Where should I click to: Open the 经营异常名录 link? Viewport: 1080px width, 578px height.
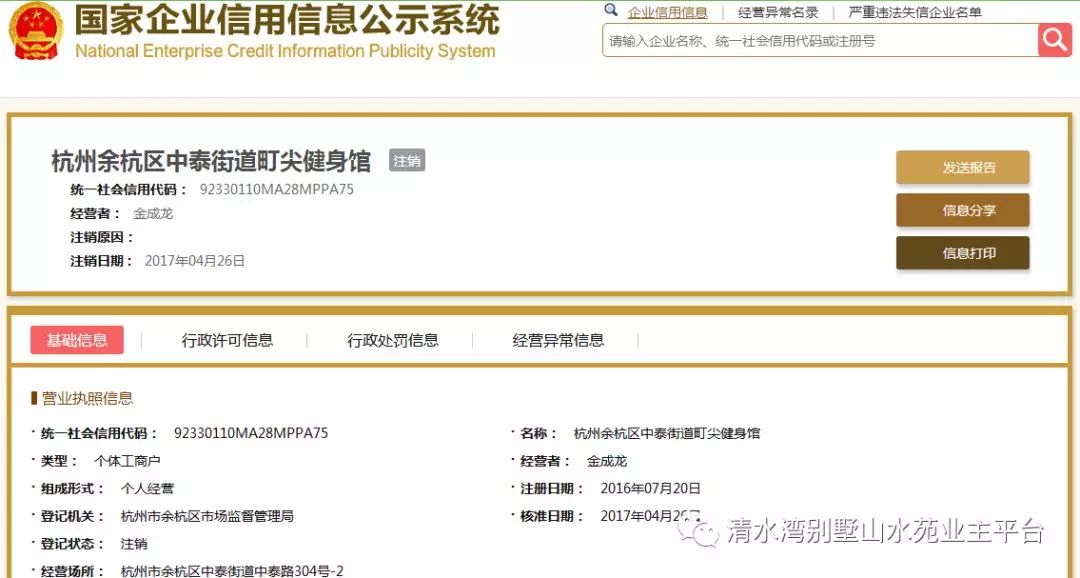tap(778, 12)
